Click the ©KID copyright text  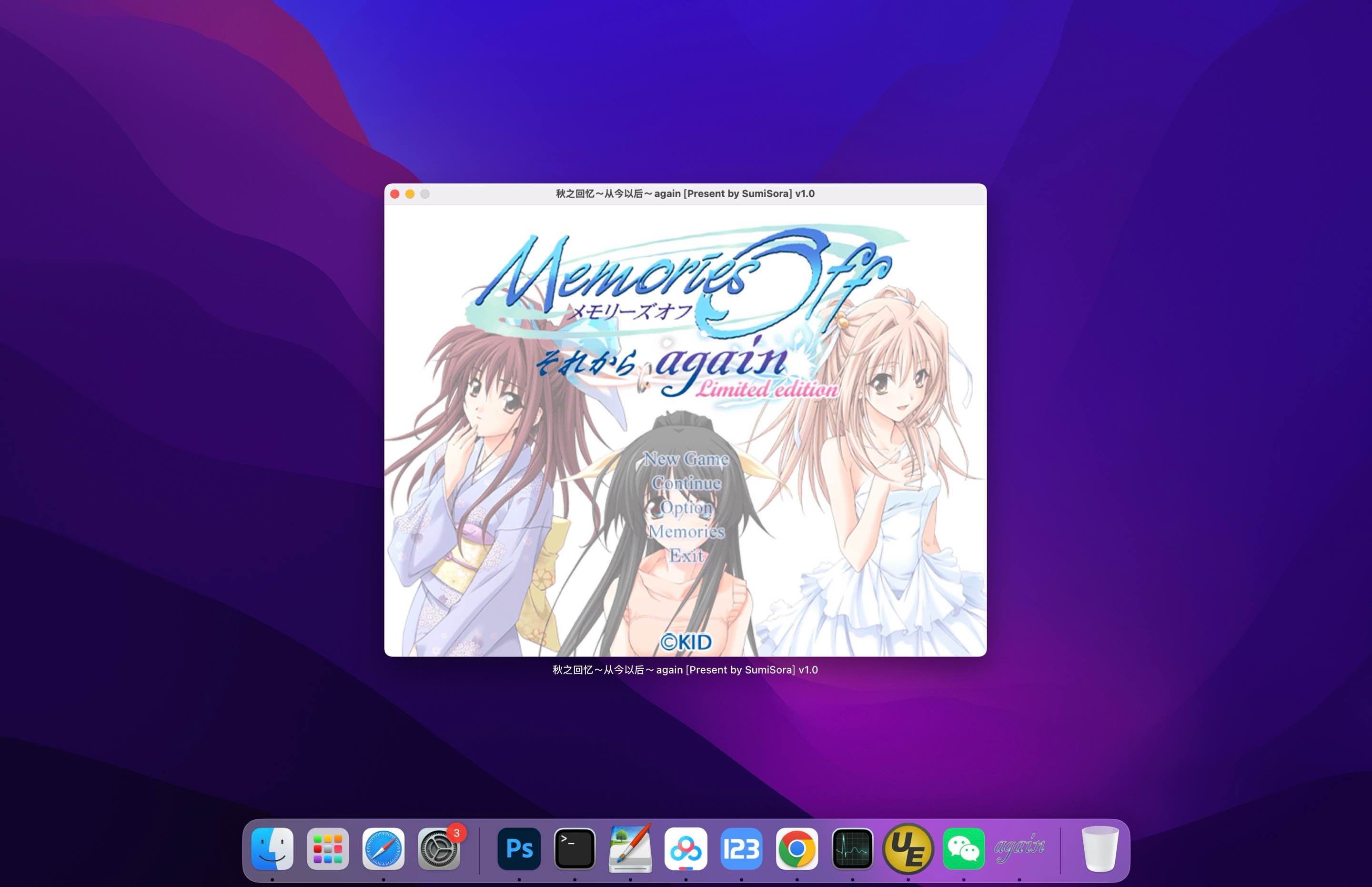pyautogui.click(x=686, y=642)
